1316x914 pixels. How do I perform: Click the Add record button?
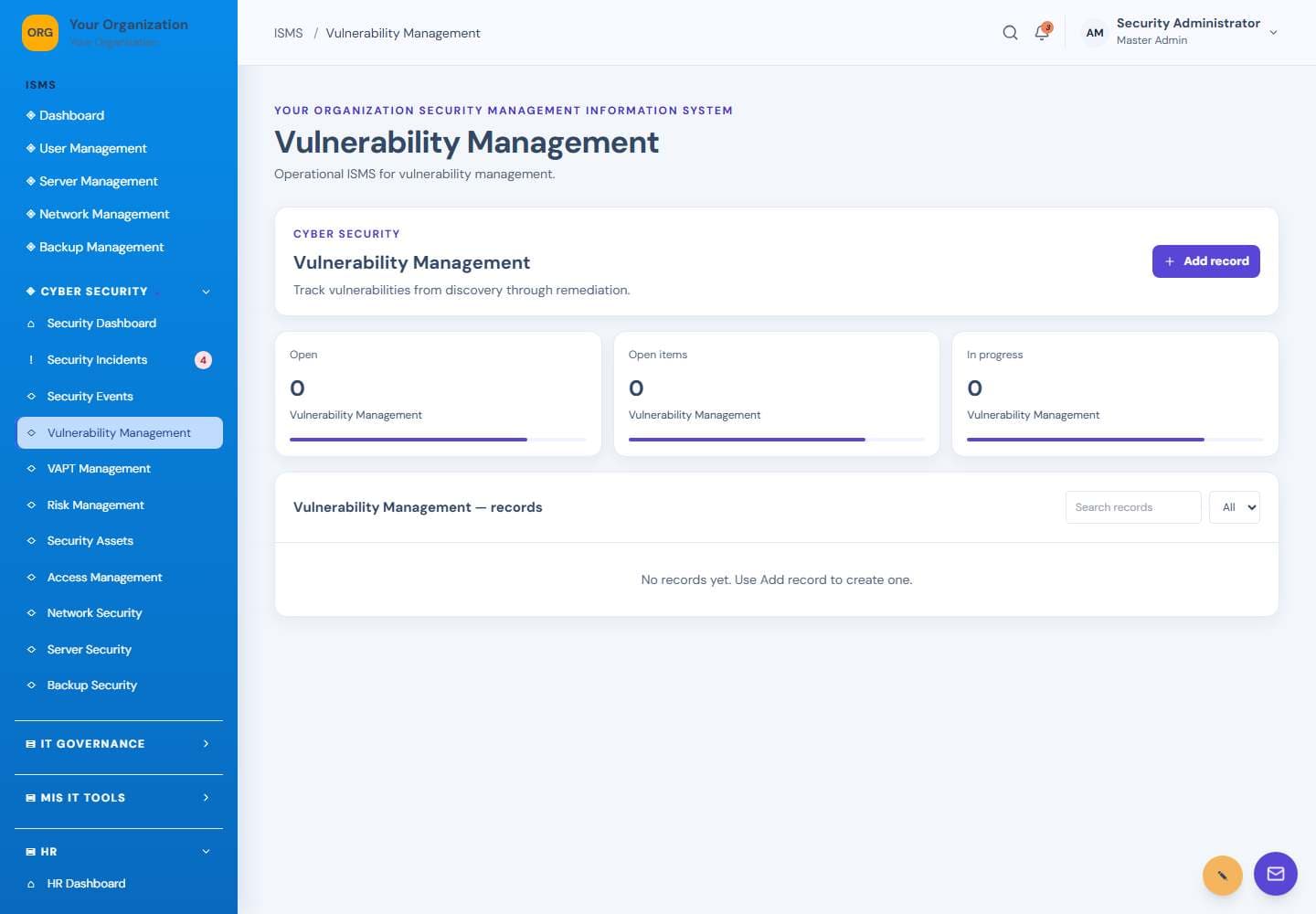click(x=1206, y=261)
